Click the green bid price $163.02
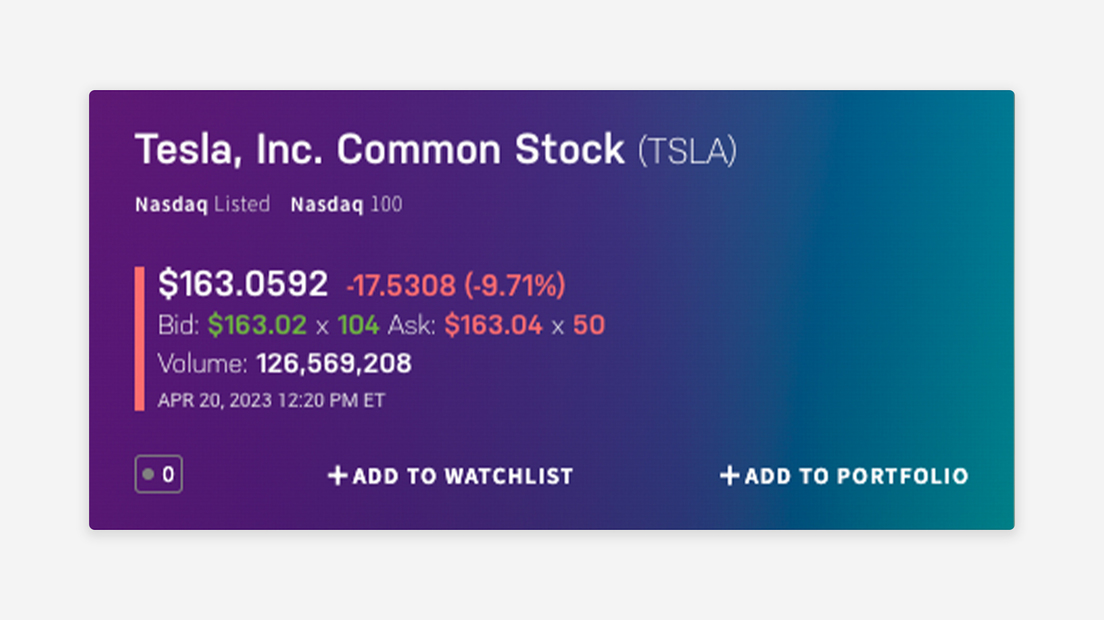The width and height of the screenshot is (1104, 620). click(257, 325)
